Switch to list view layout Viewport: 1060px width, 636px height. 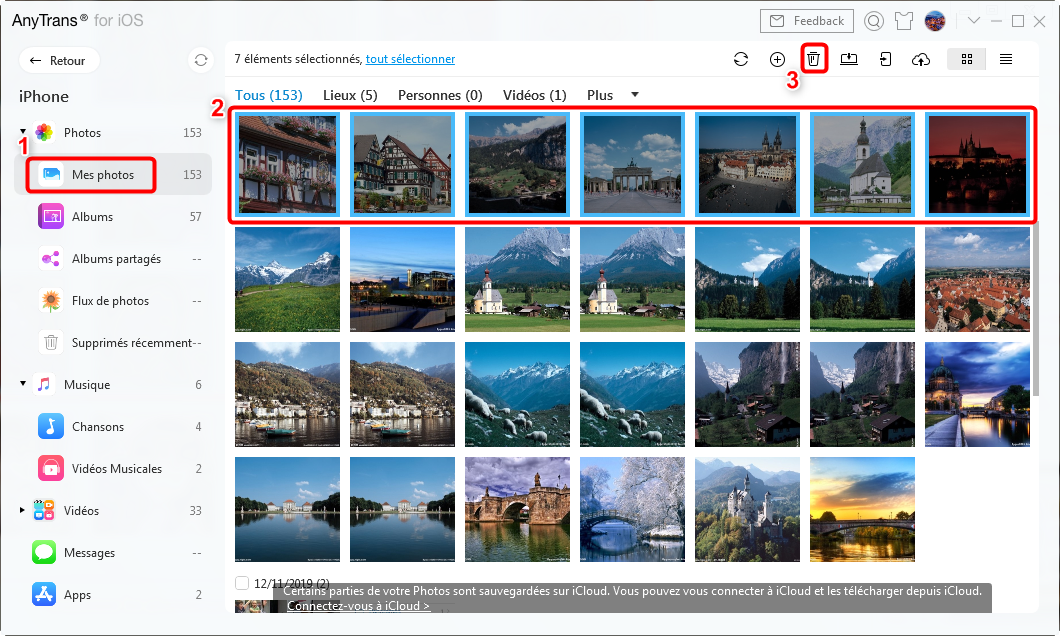pyautogui.click(x=1006, y=59)
